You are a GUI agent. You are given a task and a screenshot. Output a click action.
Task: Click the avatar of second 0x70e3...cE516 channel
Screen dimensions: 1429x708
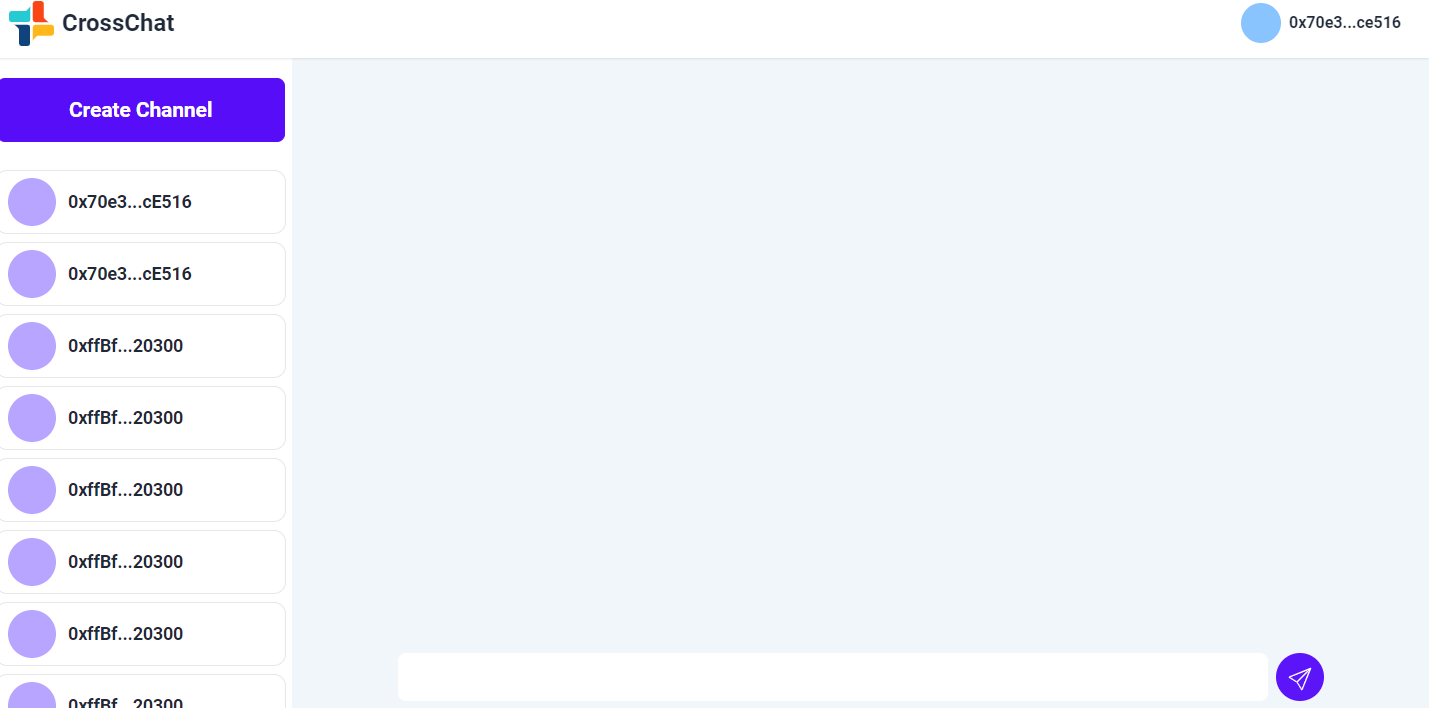pos(32,274)
